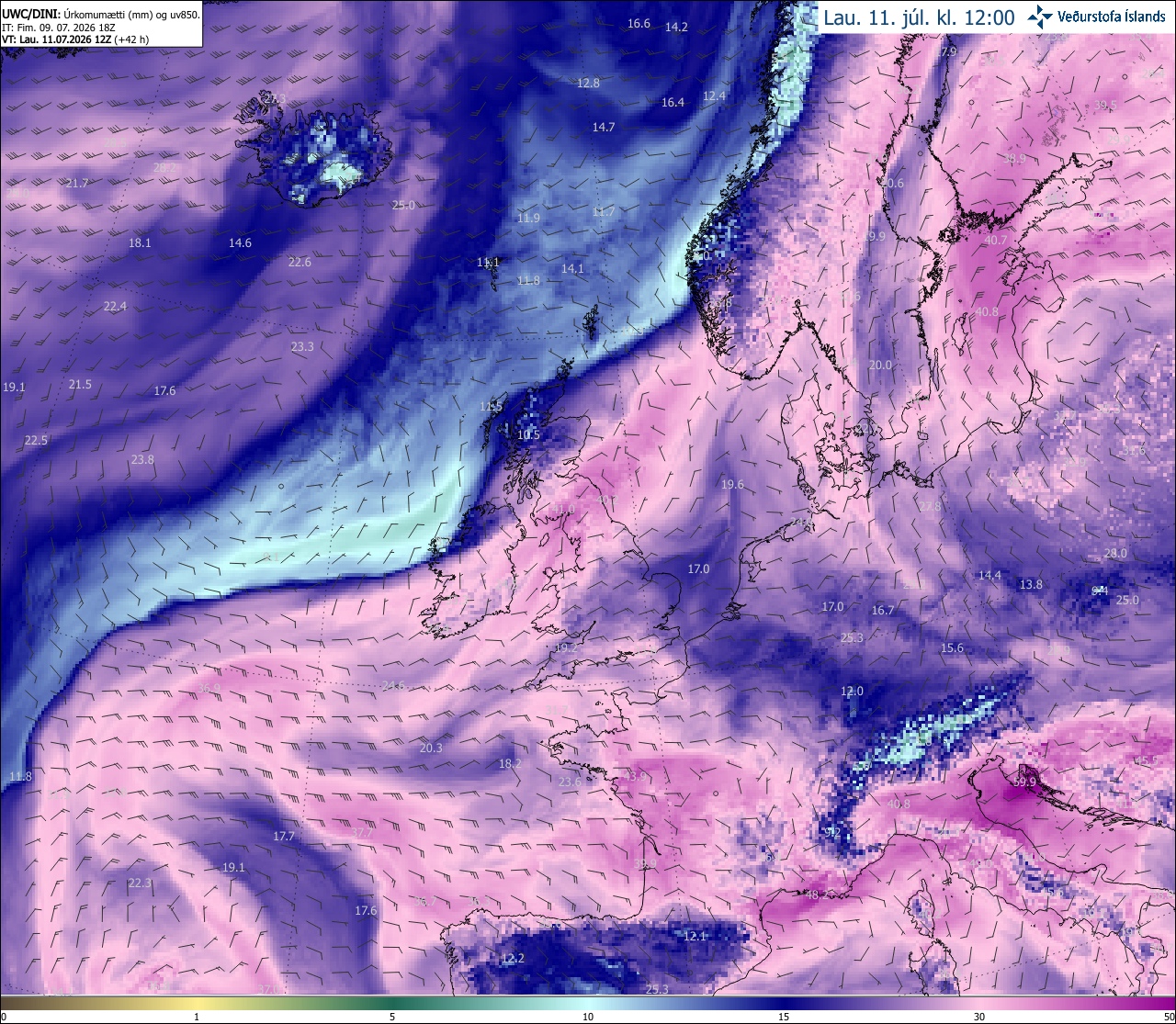Select the date header Lau. 11. júl. kl. 12:00
Image resolution: width=1176 pixels, height=1024 pixels.
point(919,17)
